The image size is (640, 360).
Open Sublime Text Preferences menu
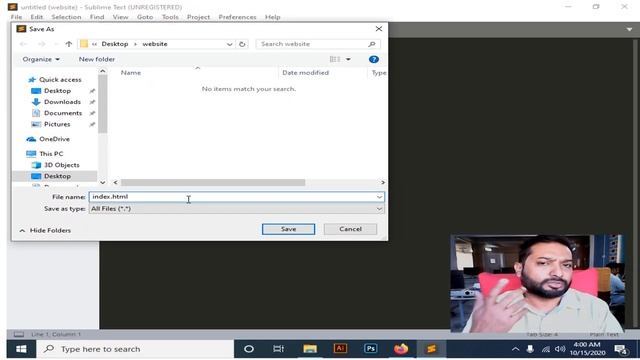[x=237, y=17]
